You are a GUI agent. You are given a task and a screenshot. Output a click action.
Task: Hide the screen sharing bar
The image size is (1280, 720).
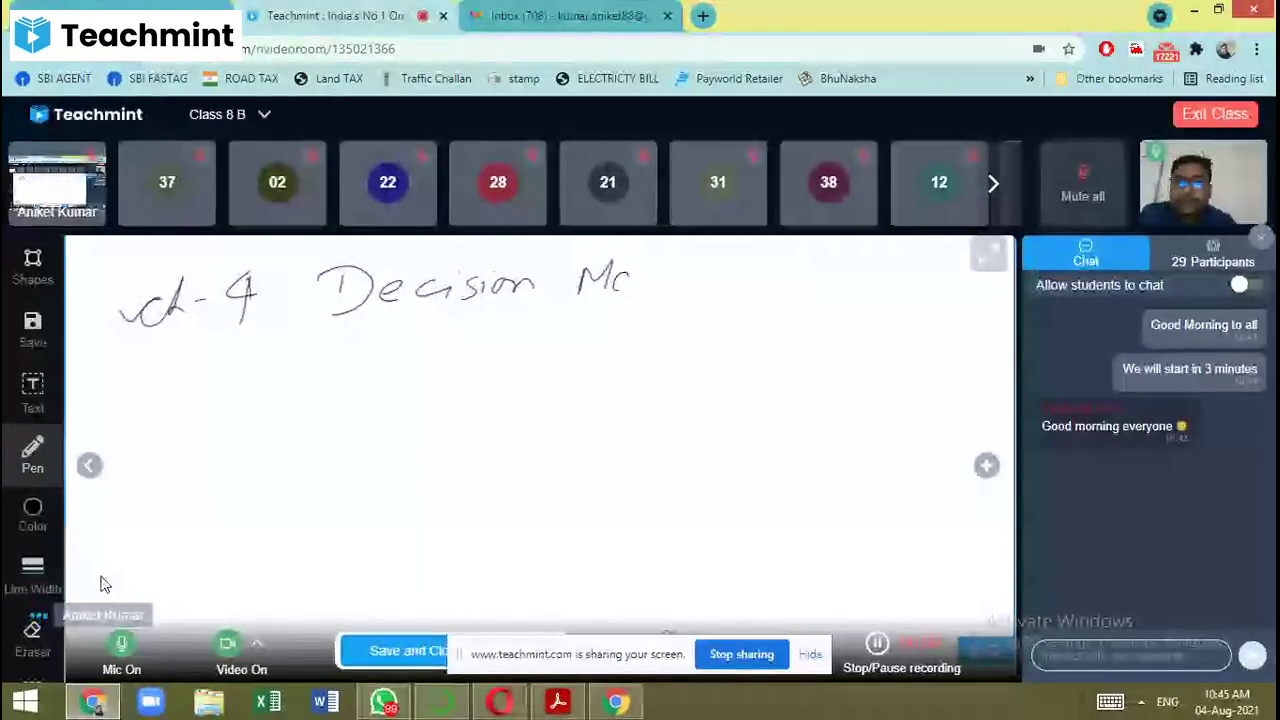pos(810,654)
